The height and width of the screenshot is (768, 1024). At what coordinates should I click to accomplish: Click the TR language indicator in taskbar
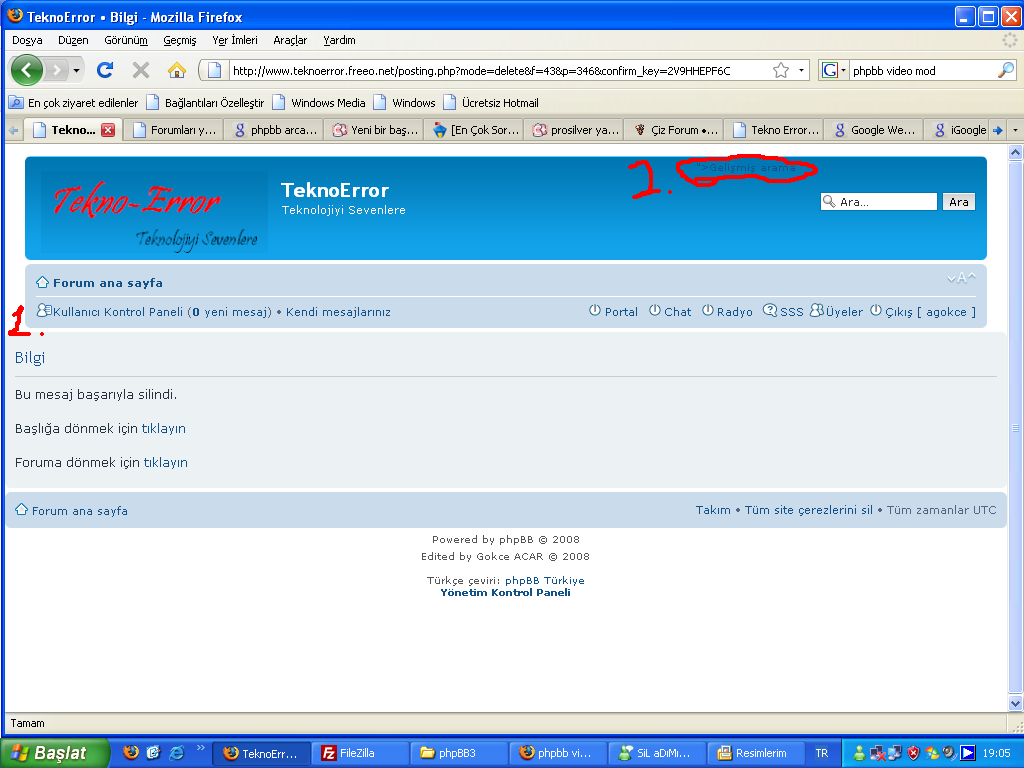pos(822,753)
